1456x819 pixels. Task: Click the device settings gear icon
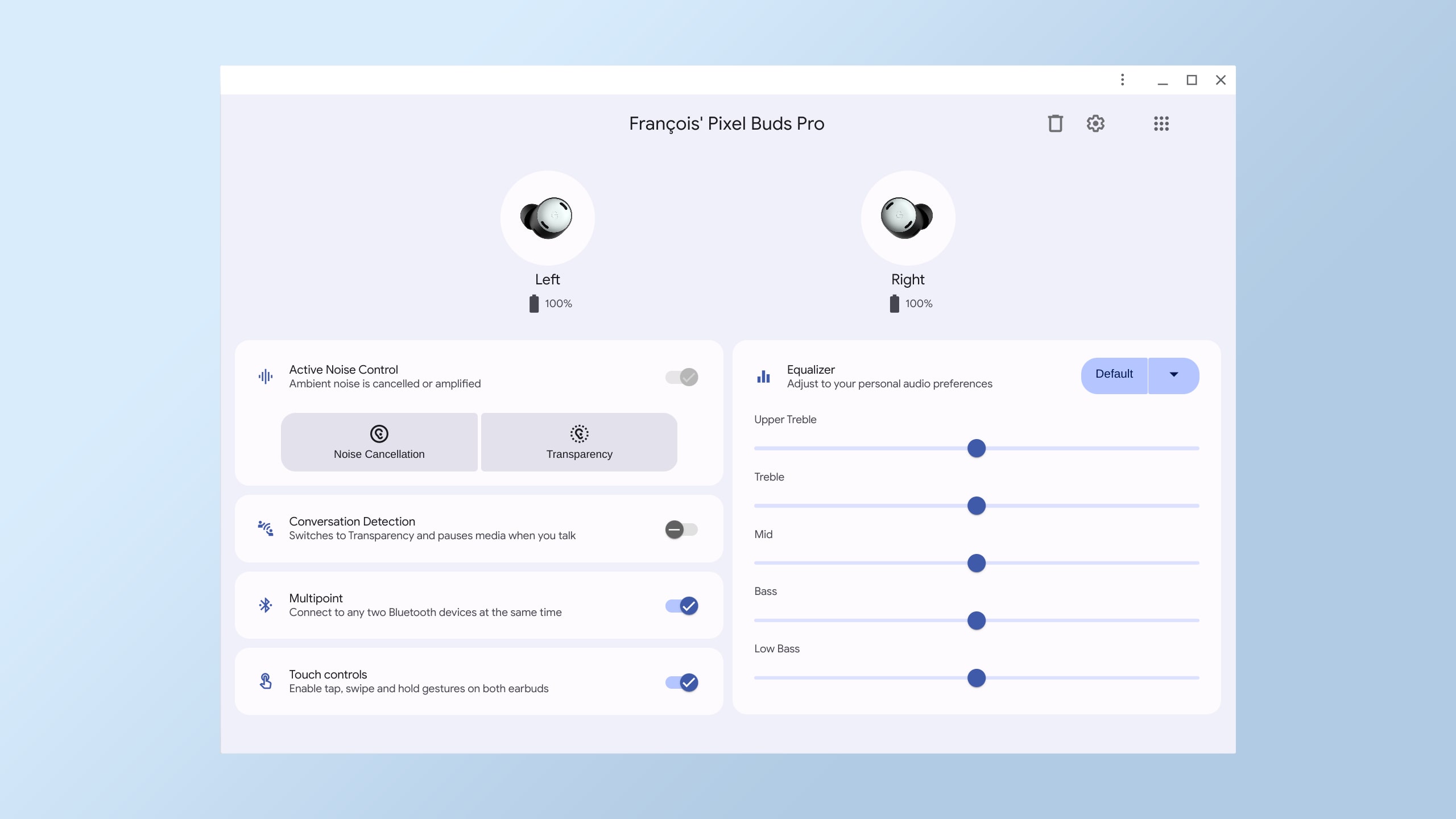[x=1095, y=123]
